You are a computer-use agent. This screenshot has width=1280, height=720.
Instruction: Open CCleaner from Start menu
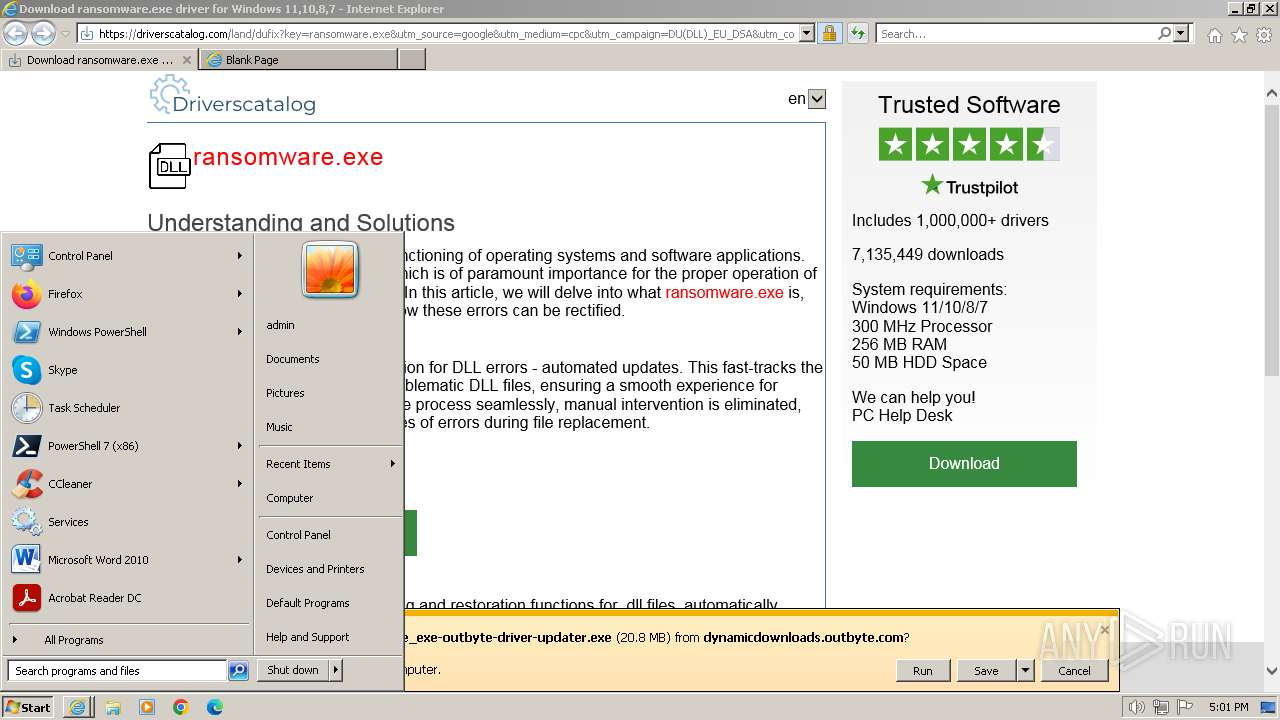(x=27, y=484)
